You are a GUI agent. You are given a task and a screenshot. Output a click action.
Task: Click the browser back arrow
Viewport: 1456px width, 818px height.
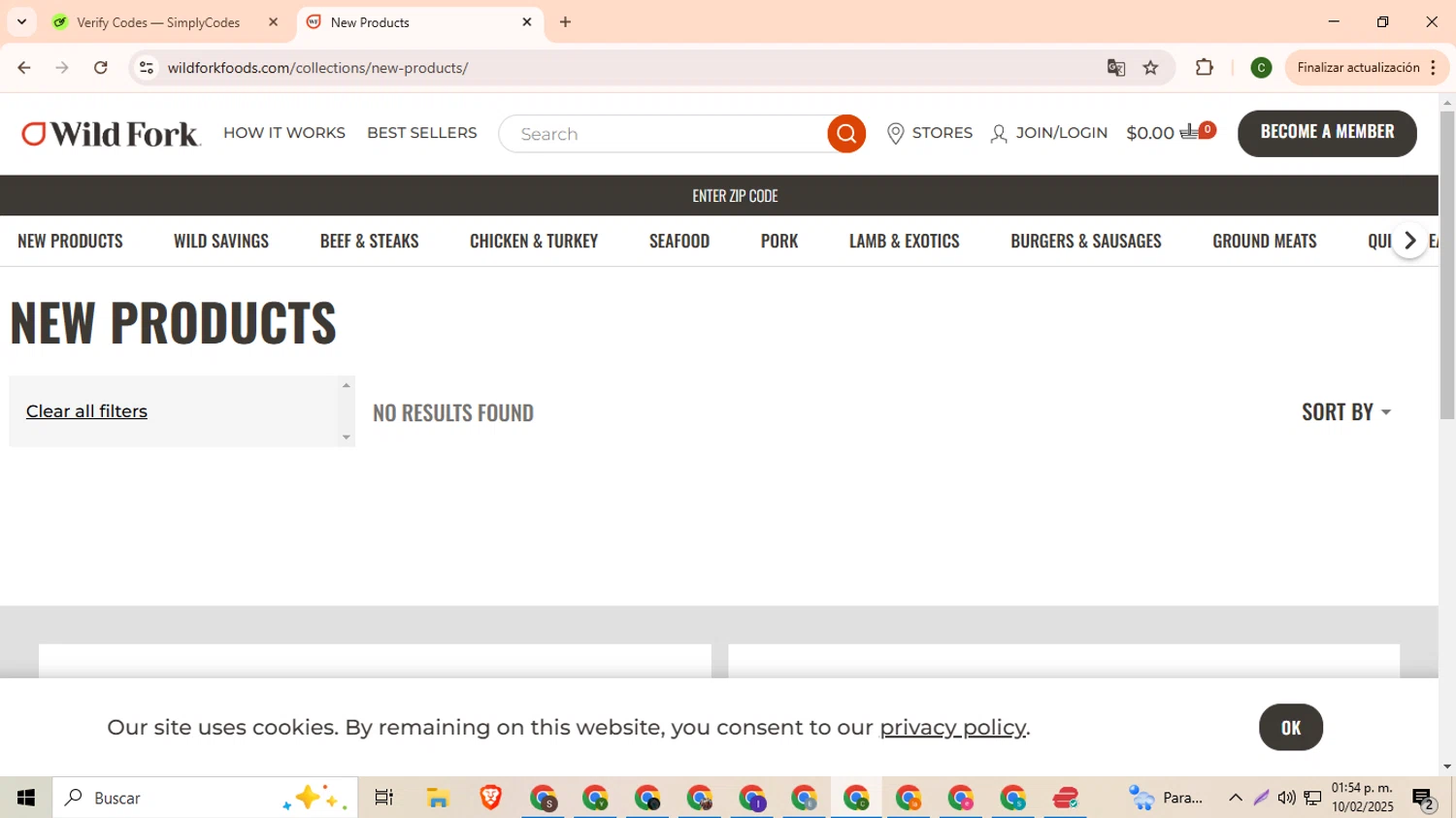pos(24,68)
